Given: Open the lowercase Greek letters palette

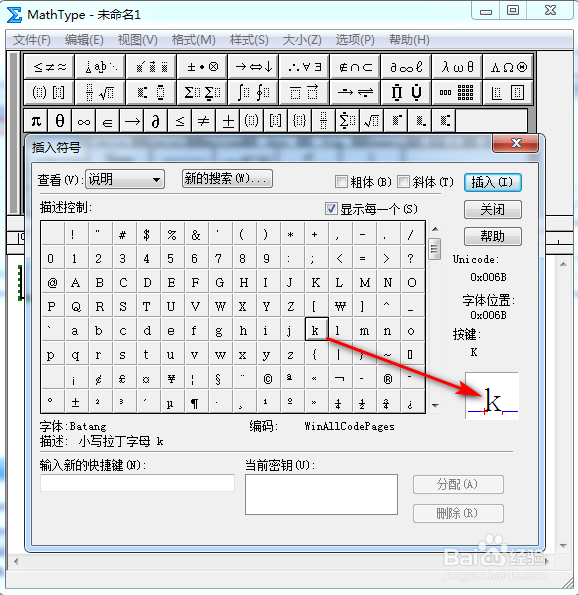Looking at the screenshot, I should 457,67.
